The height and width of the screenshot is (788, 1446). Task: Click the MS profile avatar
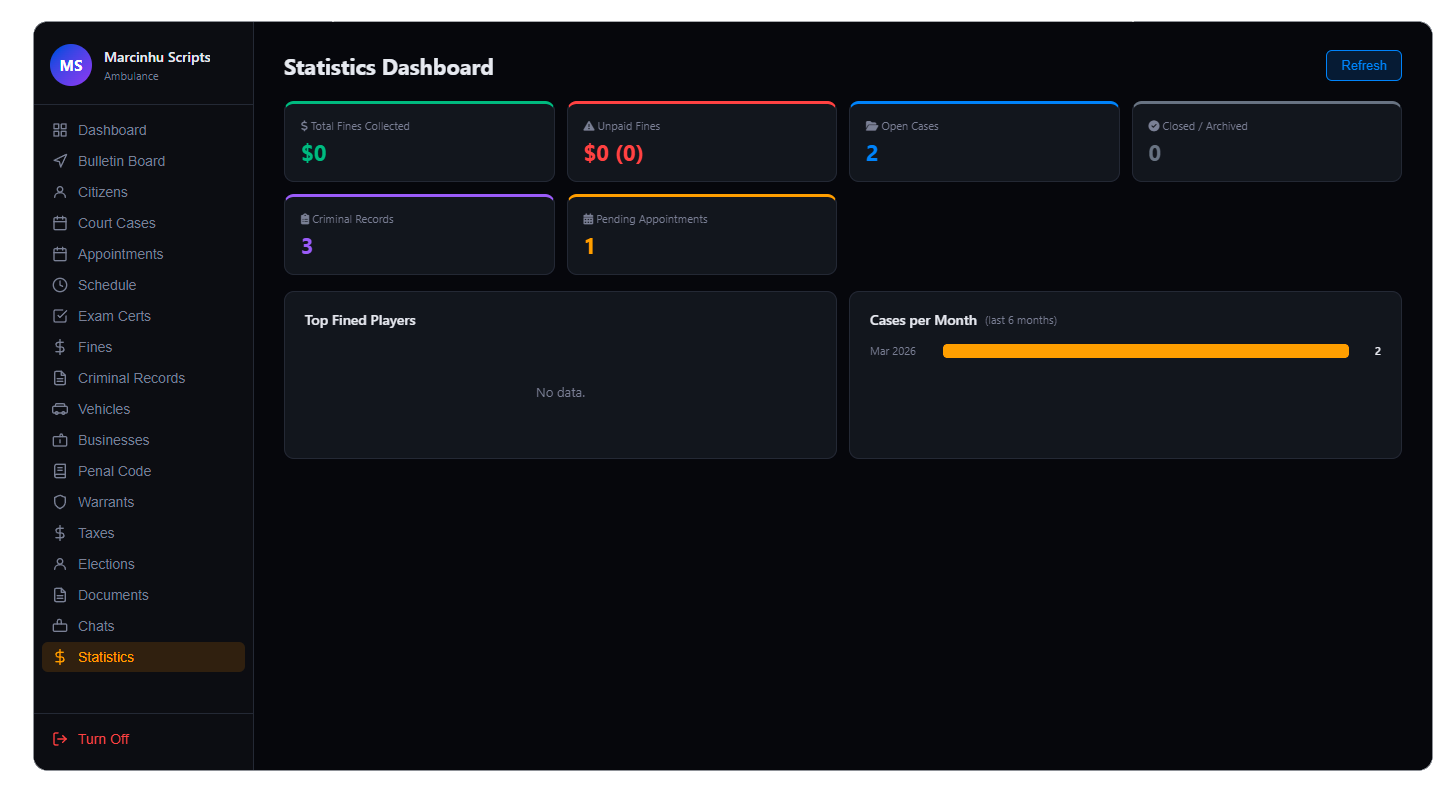[71, 66]
